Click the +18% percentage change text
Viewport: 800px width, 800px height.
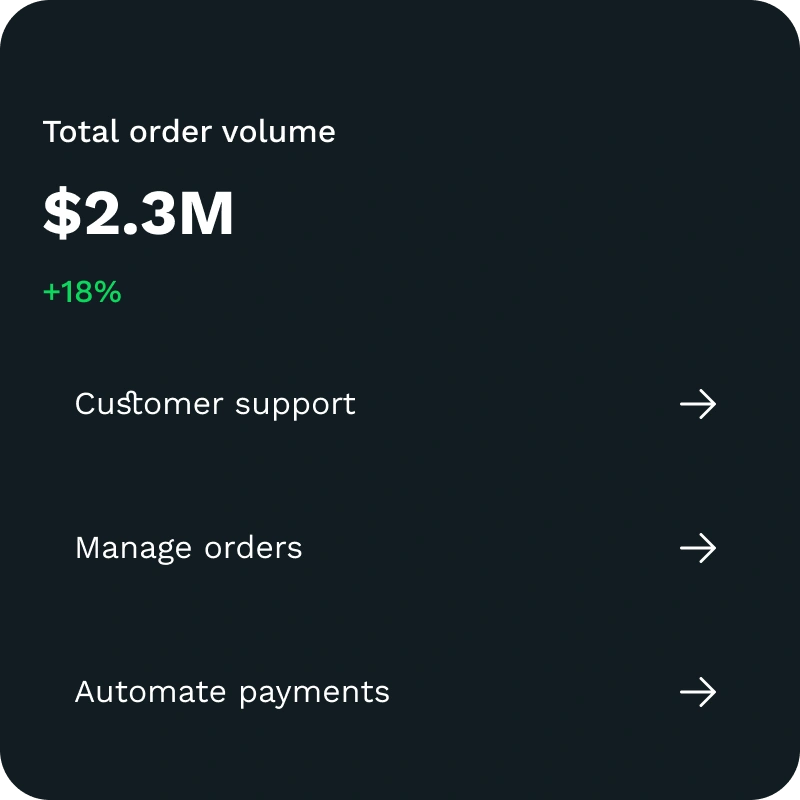point(82,292)
